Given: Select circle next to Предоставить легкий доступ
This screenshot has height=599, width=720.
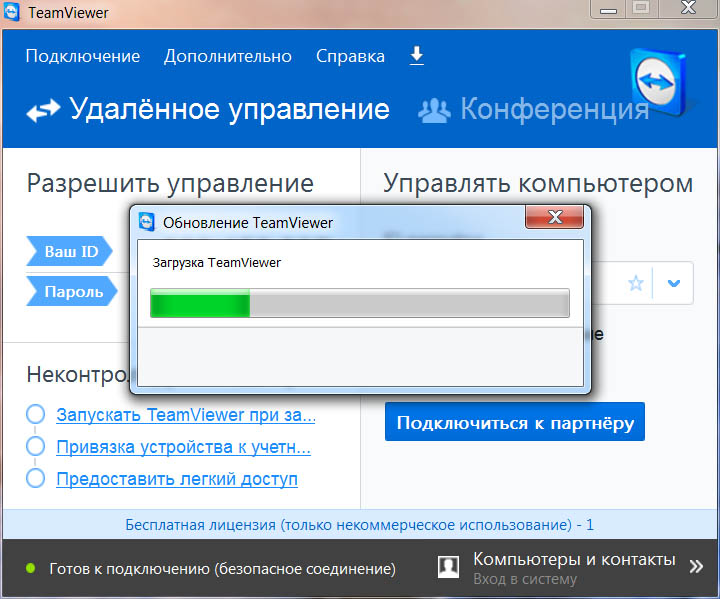Looking at the screenshot, I should 35,478.
